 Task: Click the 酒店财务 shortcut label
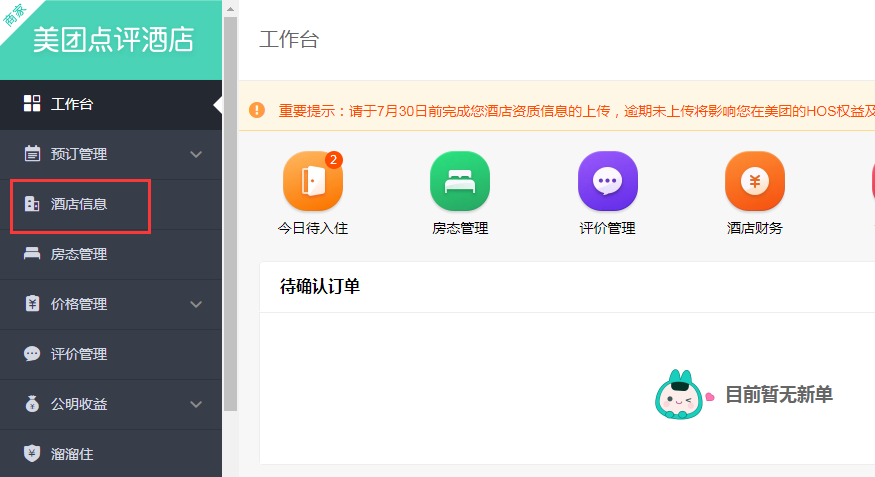click(755, 228)
